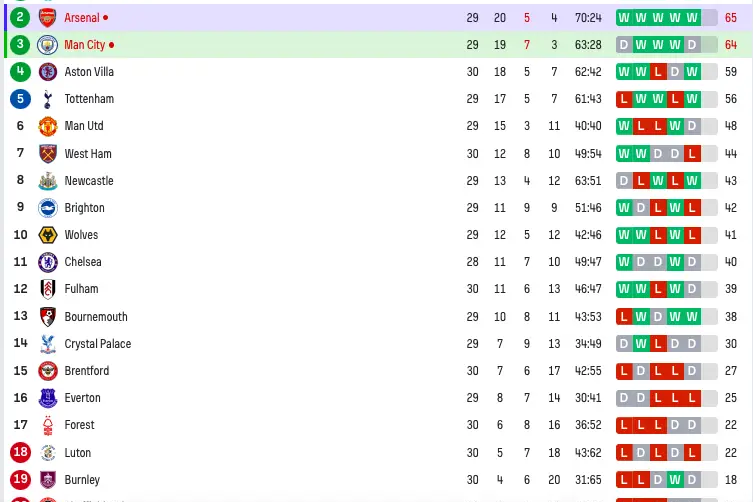Click Aston Villa's red L form result
Viewport: 753px width, 502px height.
pos(658,72)
